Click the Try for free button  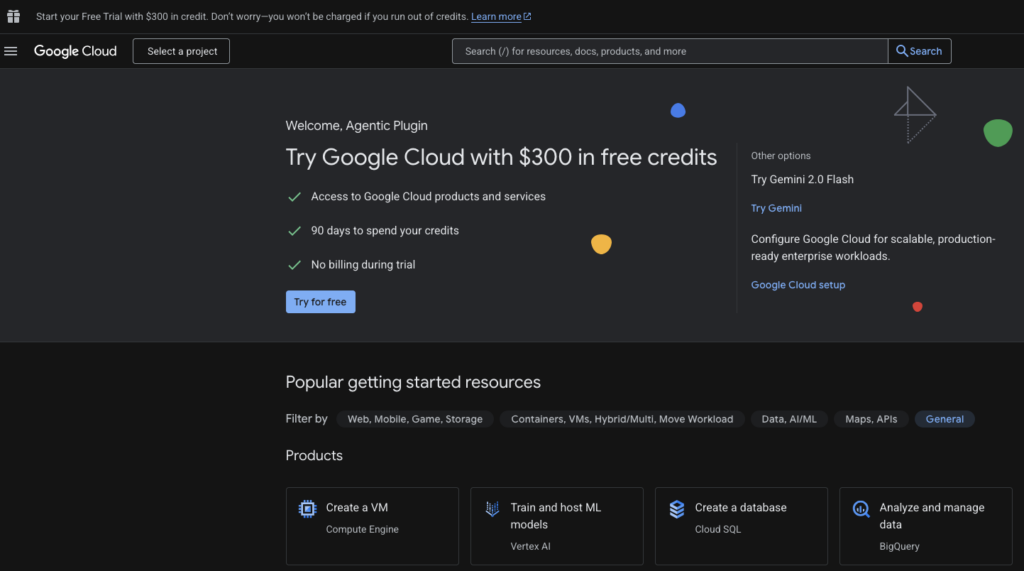[x=320, y=302]
